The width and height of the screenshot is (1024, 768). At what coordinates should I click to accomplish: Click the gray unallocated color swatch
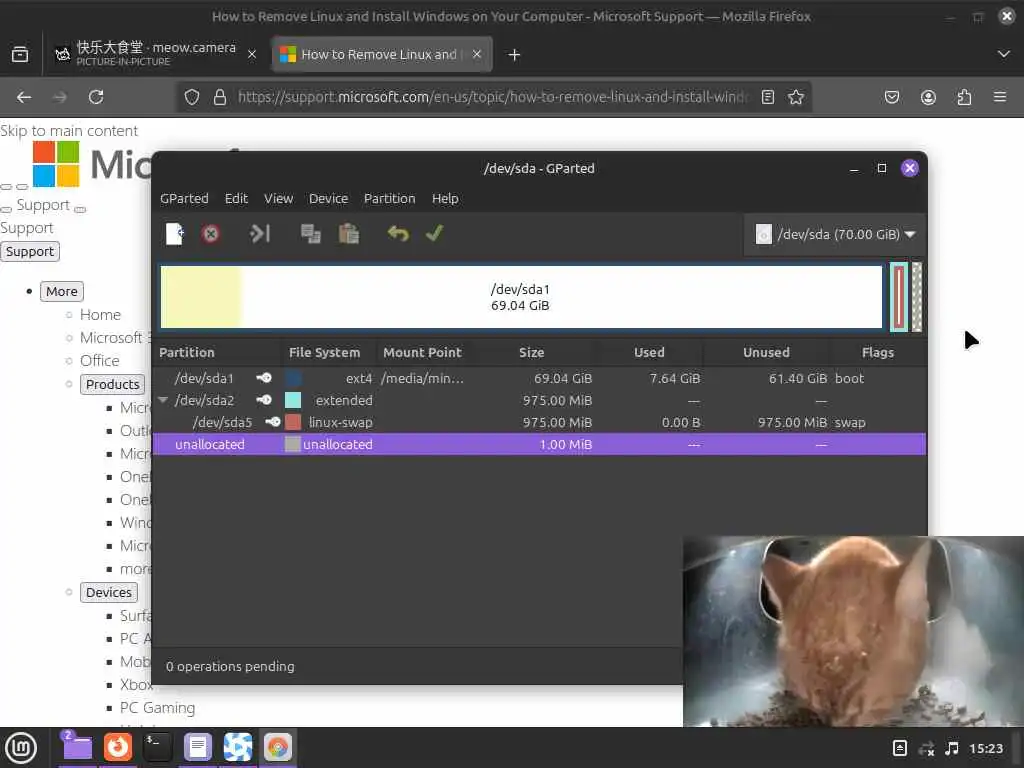(x=293, y=445)
